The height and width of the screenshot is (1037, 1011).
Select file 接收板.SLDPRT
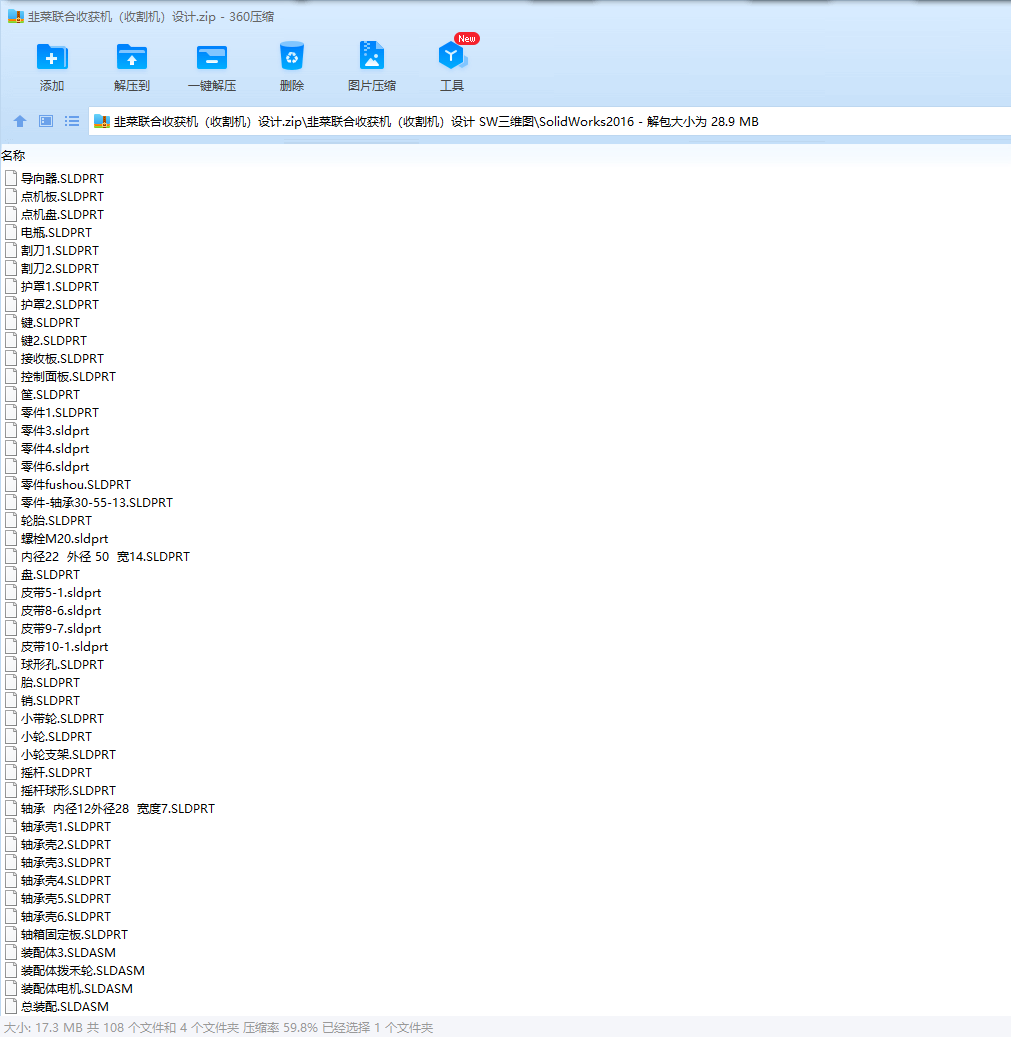click(x=62, y=358)
